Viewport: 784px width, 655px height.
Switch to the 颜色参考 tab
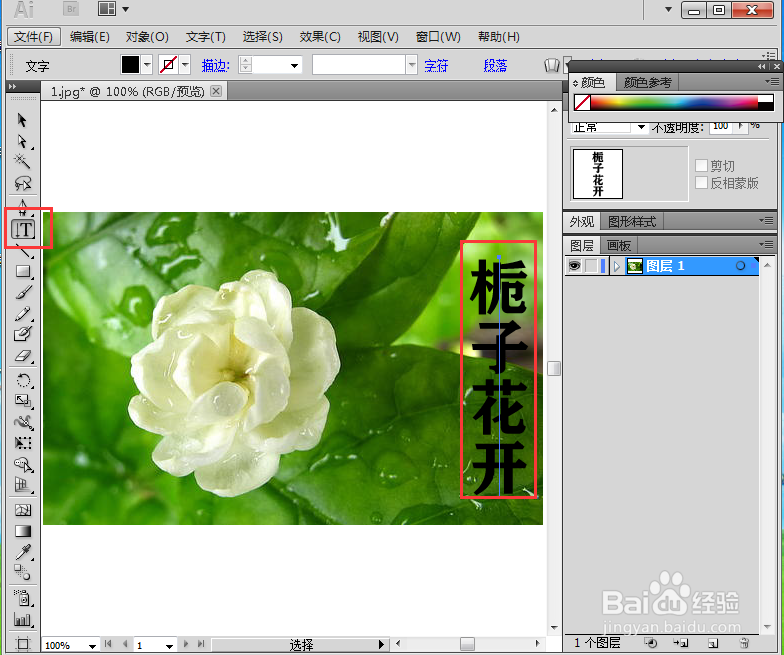click(648, 82)
